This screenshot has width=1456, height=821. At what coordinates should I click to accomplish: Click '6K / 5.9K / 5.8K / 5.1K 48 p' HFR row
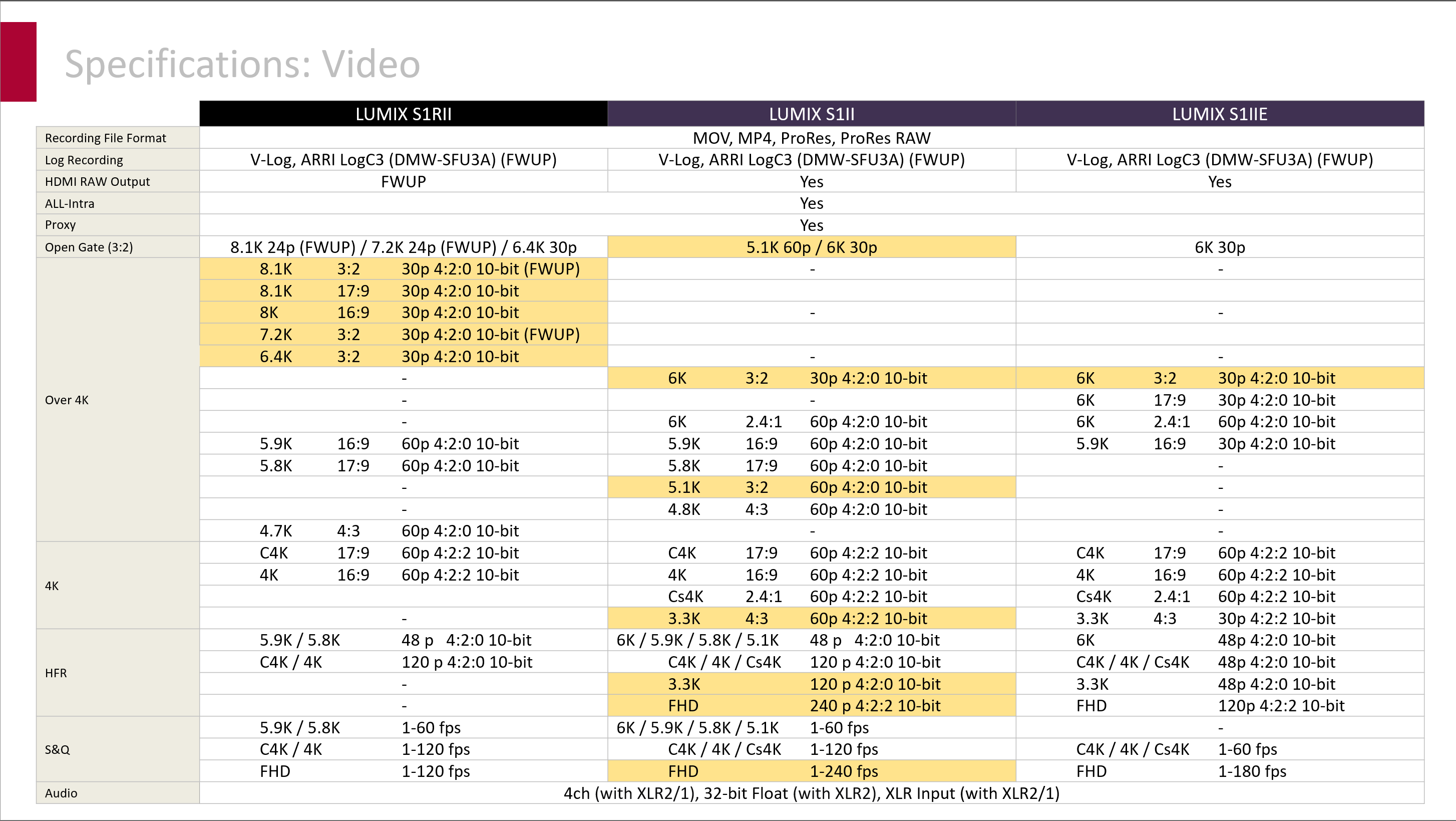(x=812, y=640)
